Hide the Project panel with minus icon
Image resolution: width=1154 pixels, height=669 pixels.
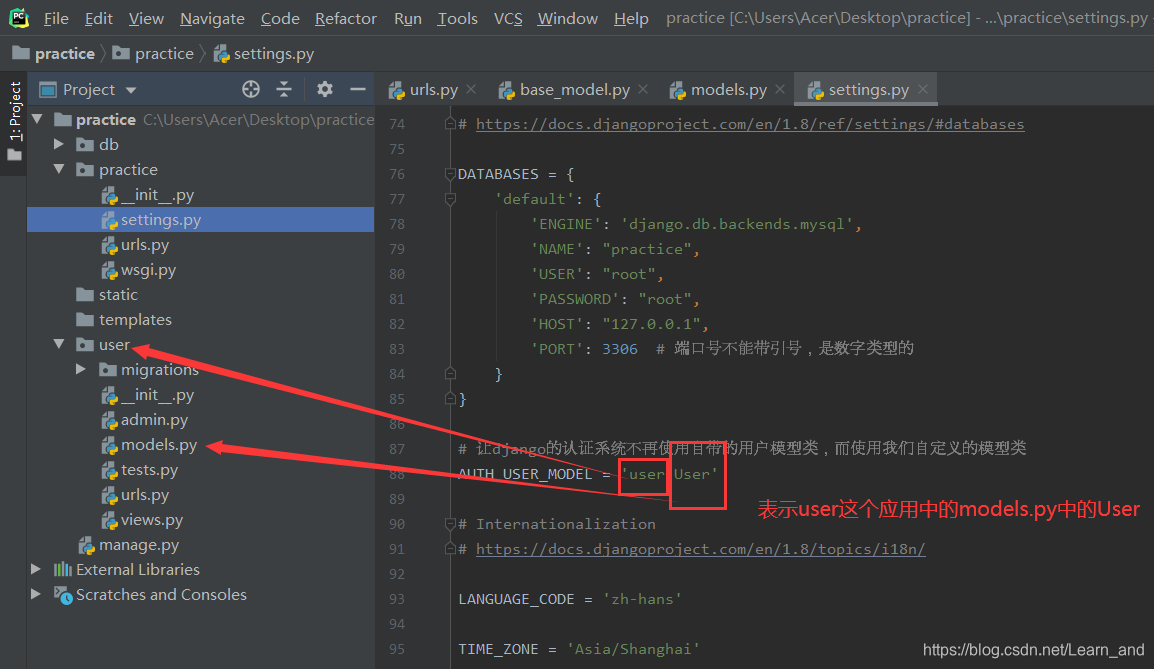358,89
